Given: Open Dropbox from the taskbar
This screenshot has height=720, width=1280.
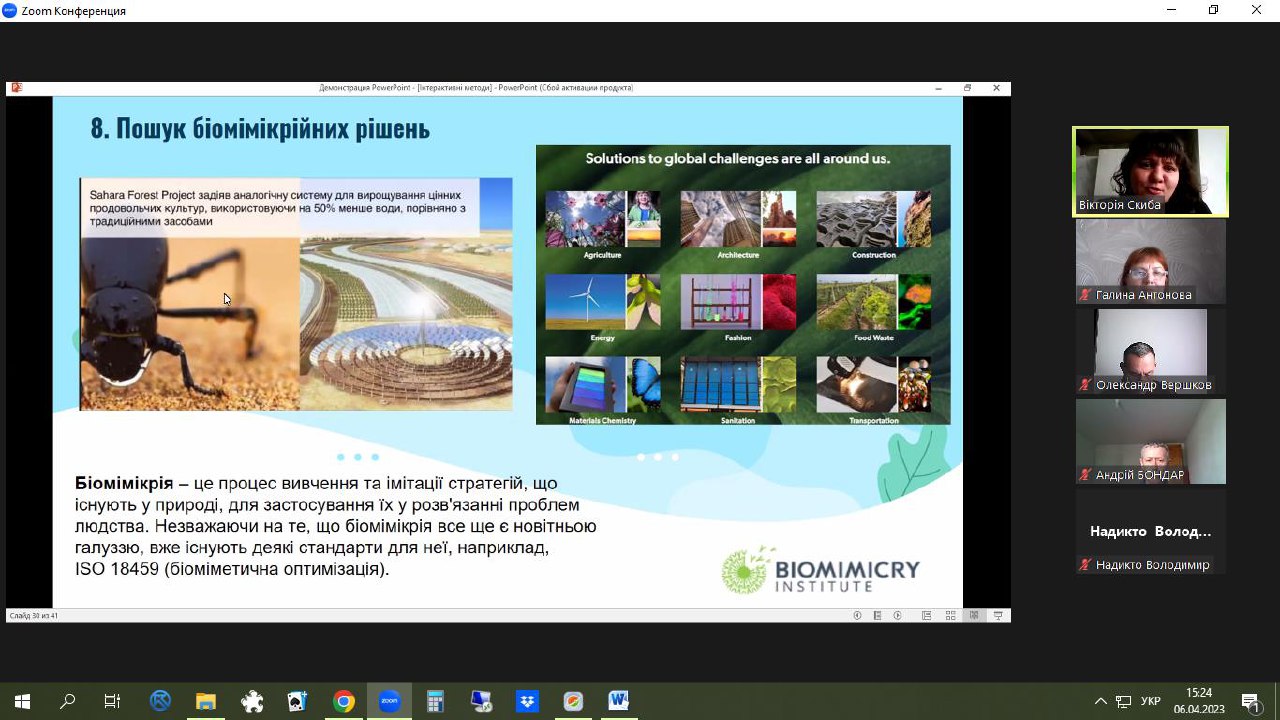Looking at the screenshot, I should pos(527,701).
